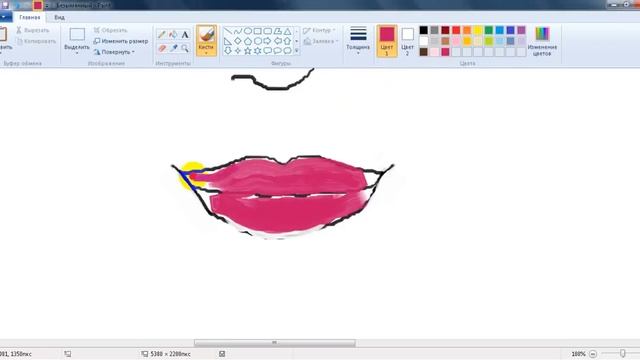Choose the Curve shape
The image size is (640, 360).
point(238,31)
